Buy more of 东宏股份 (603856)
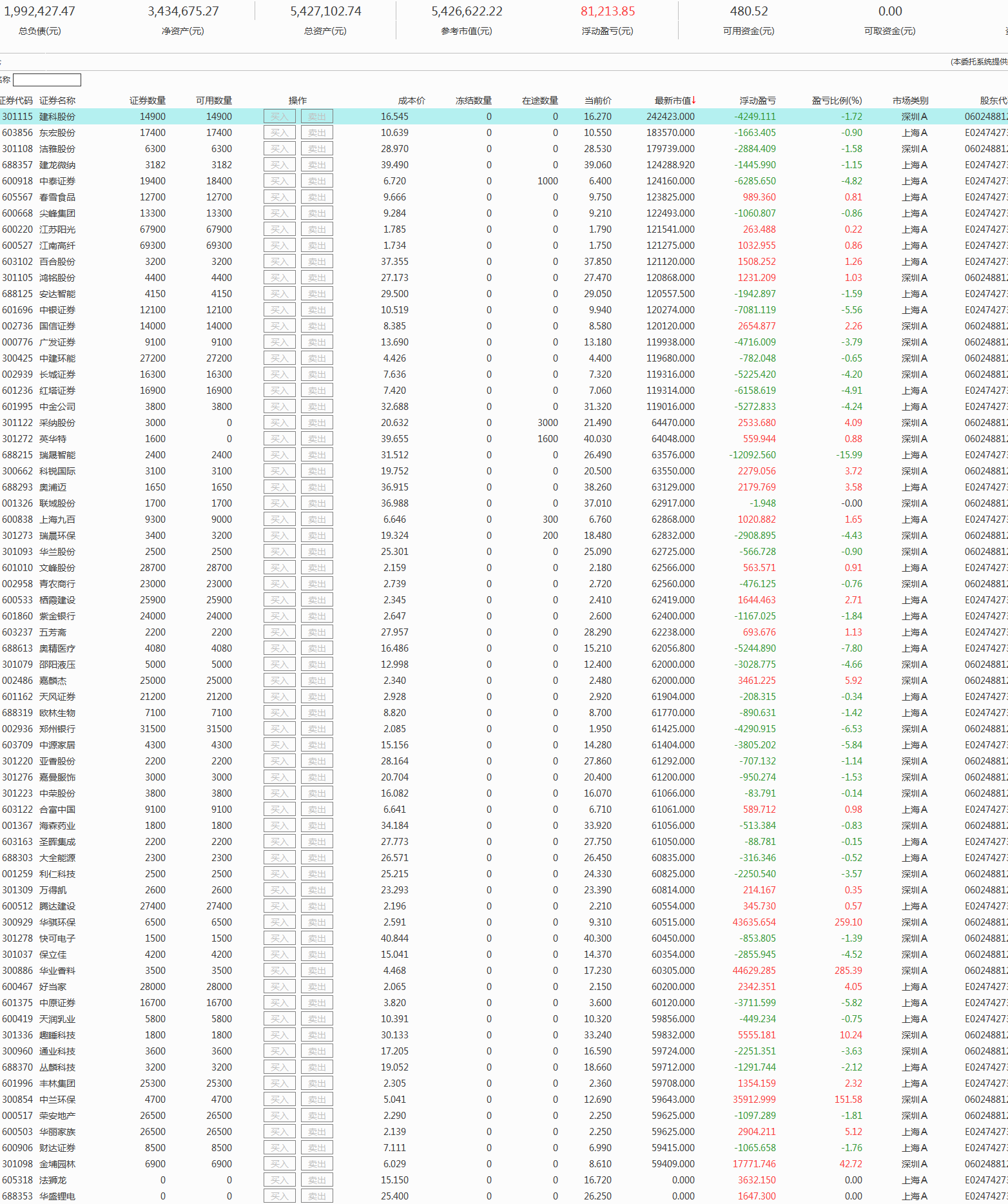Viewport: 1008px width, 1204px height. pos(279,133)
